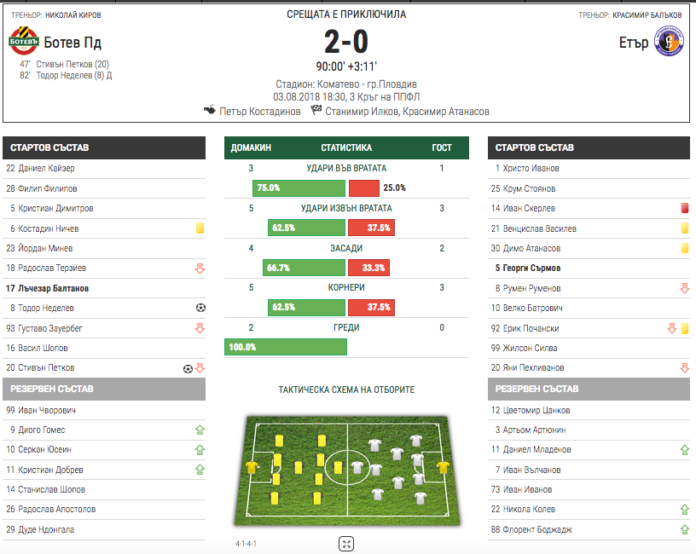The height and width of the screenshot is (554, 696).
Task: Click yellow card icon beside Ерик Почански
Action: [x=684, y=328]
